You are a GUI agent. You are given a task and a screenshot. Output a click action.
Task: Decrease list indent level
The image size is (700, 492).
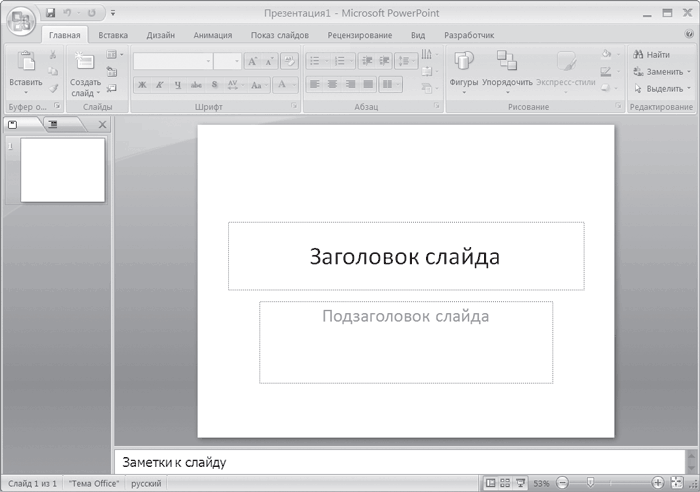click(367, 61)
